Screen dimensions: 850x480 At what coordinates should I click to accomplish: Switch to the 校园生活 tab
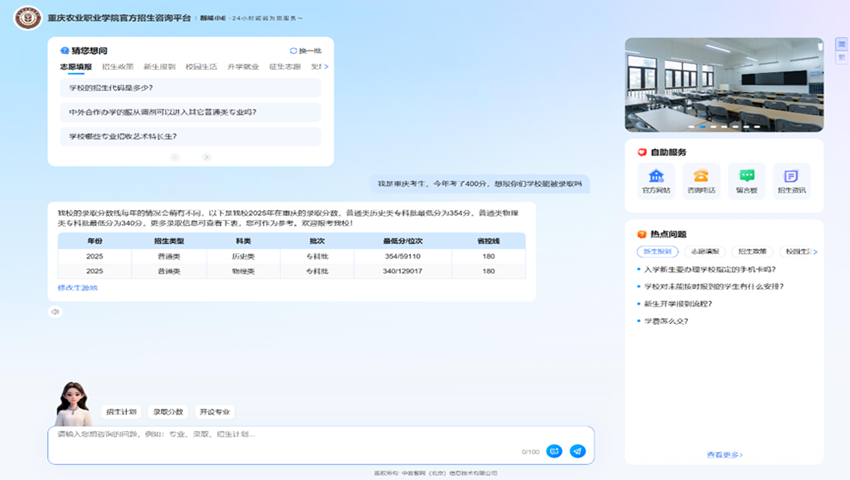(201, 67)
